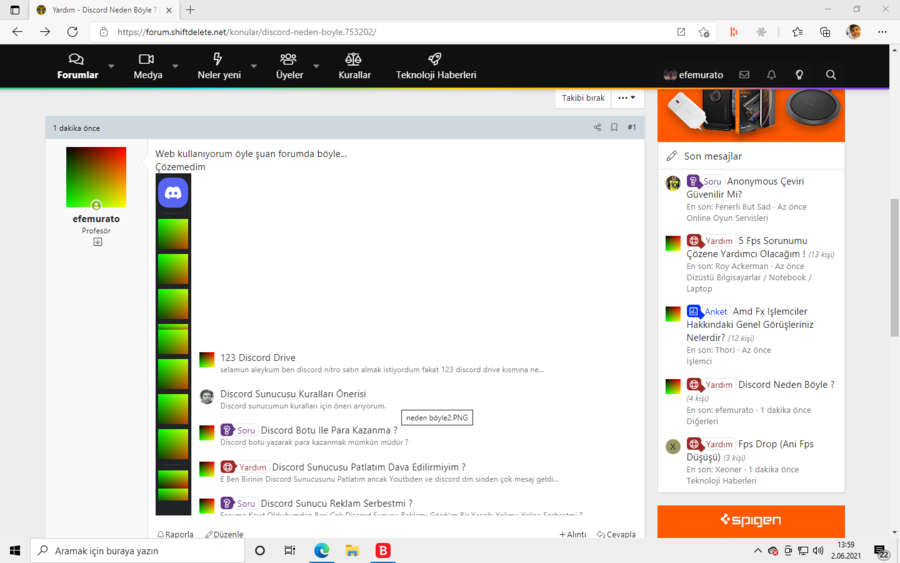Image resolution: width=900 pixels, height=563 pixels.
Task: Open the post #1 permalink
Action: tap(631, 127)
